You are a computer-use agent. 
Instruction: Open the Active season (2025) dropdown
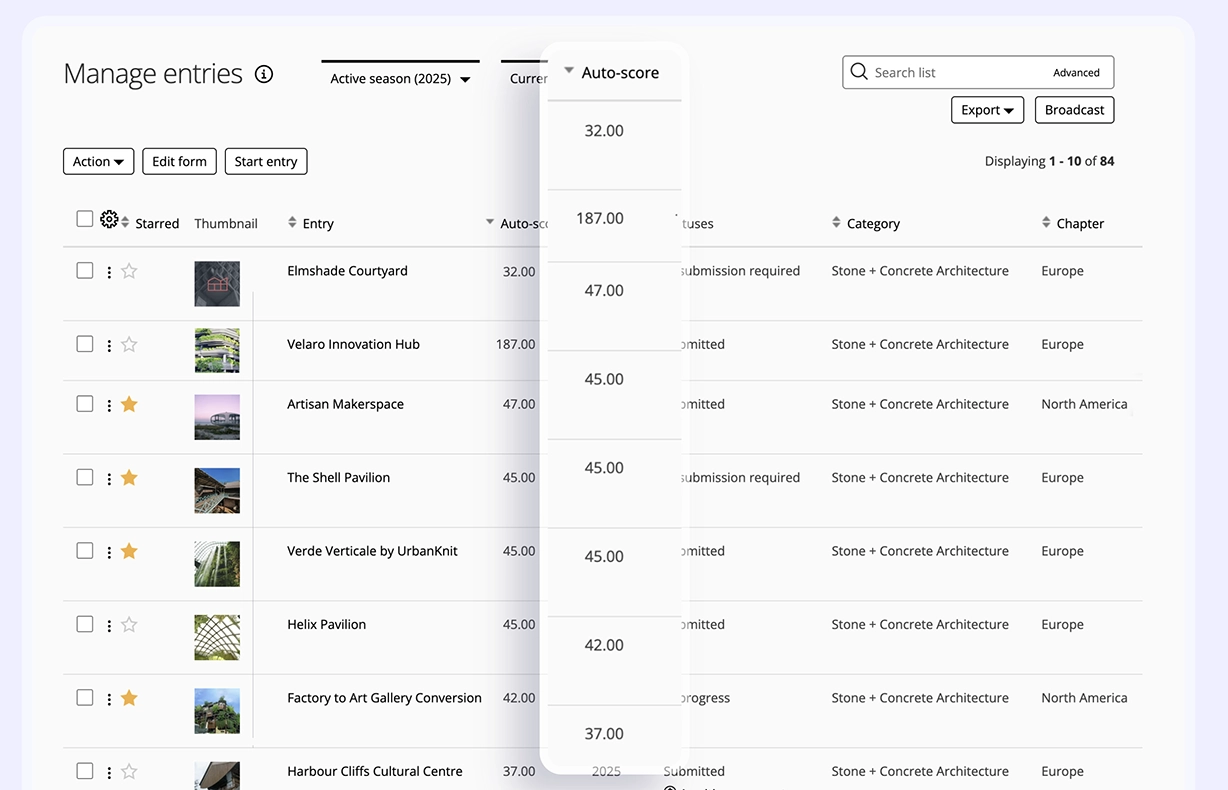coord(400,78)
